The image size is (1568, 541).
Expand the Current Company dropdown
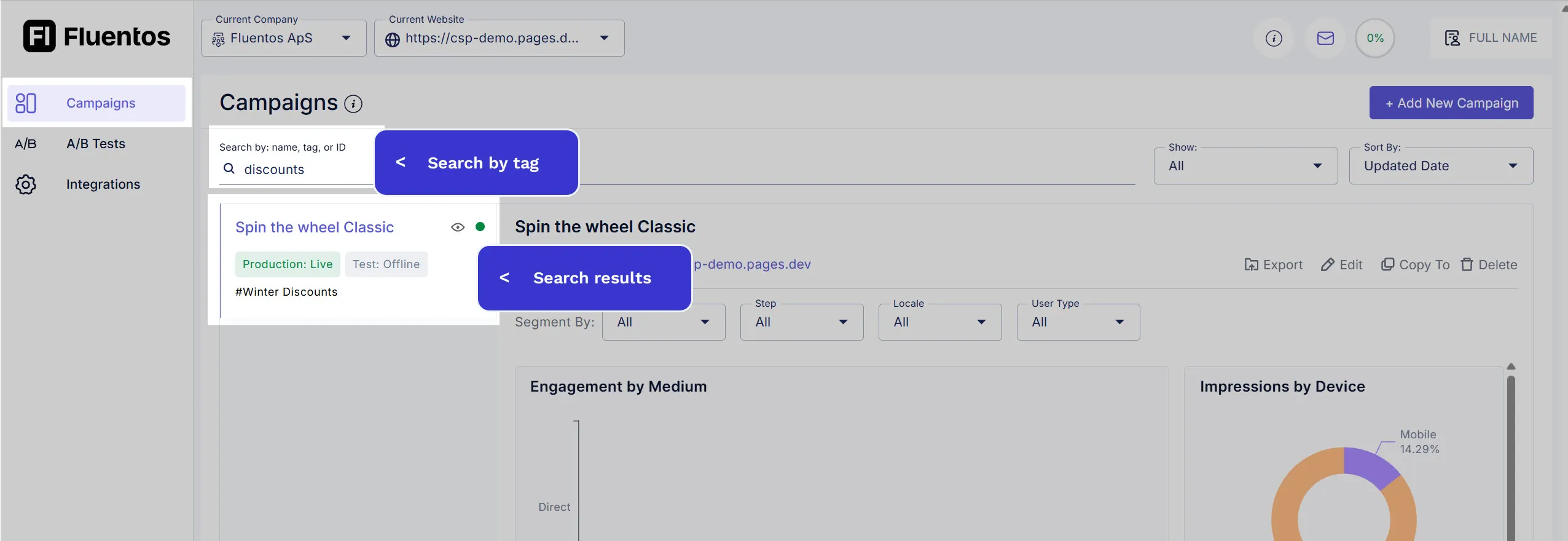(283, 38)
